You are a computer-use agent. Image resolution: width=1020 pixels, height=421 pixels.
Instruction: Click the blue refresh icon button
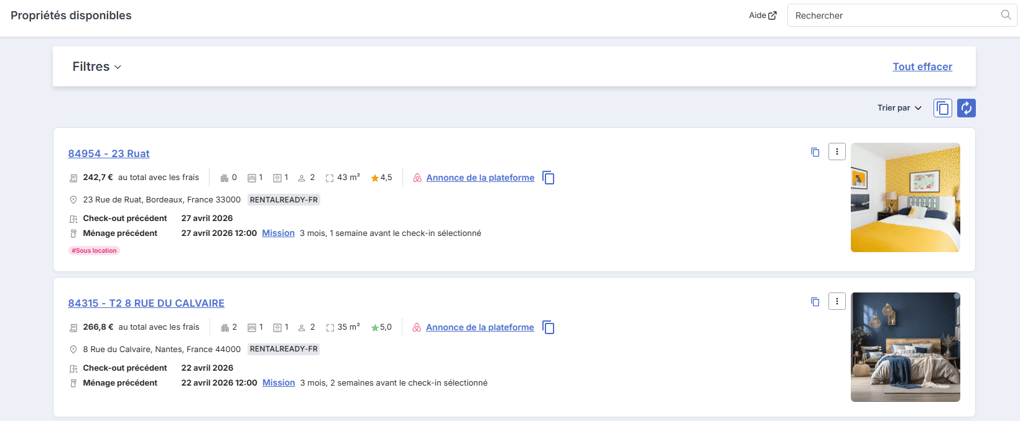966,108
